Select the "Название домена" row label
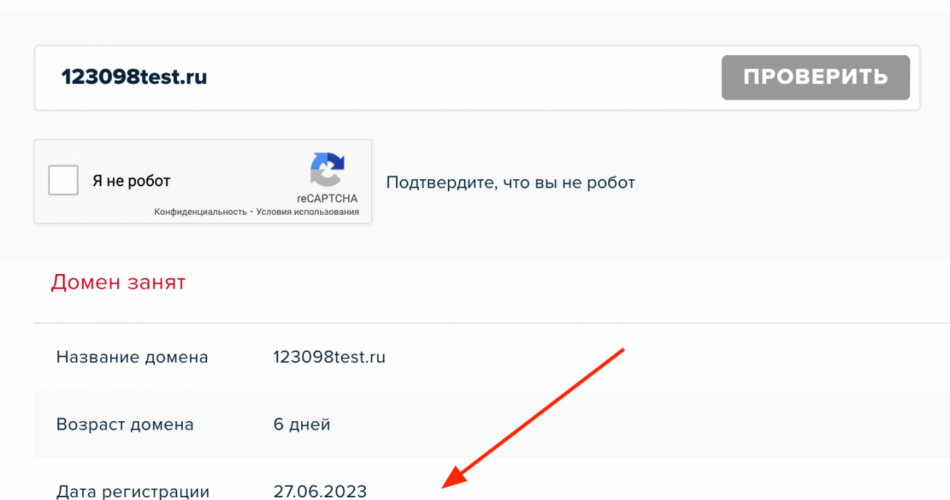This screenshot has height=500, width=950. (132, 357)
